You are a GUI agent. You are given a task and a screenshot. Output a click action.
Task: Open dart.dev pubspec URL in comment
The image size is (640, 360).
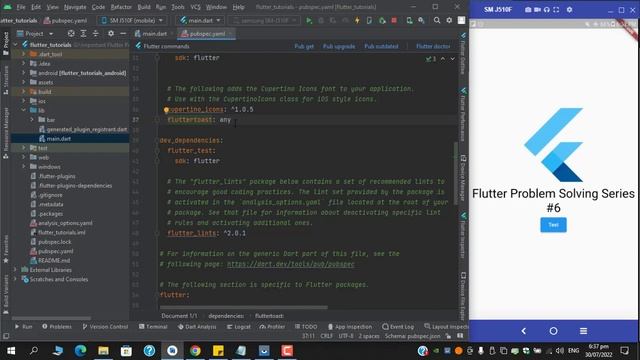(x=291, y=264)
